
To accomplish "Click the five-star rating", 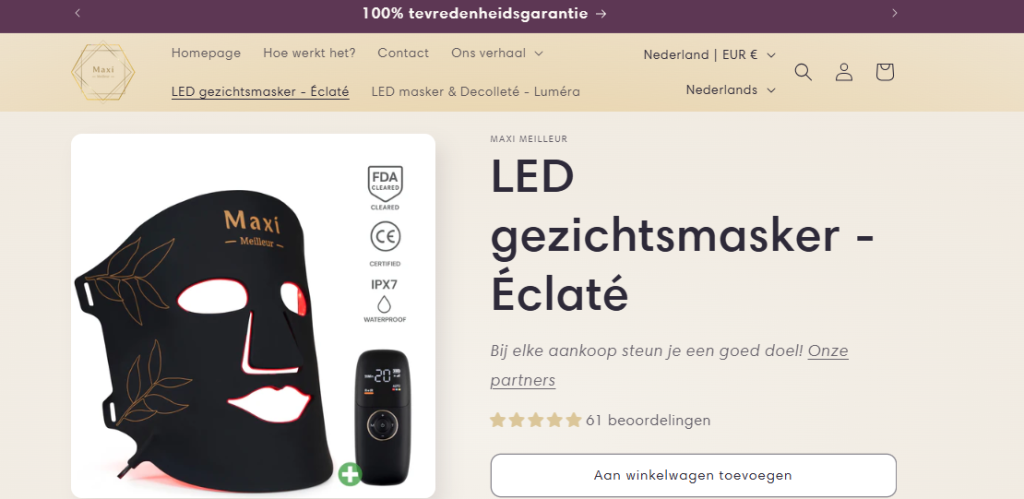I will tap(536, 420).
